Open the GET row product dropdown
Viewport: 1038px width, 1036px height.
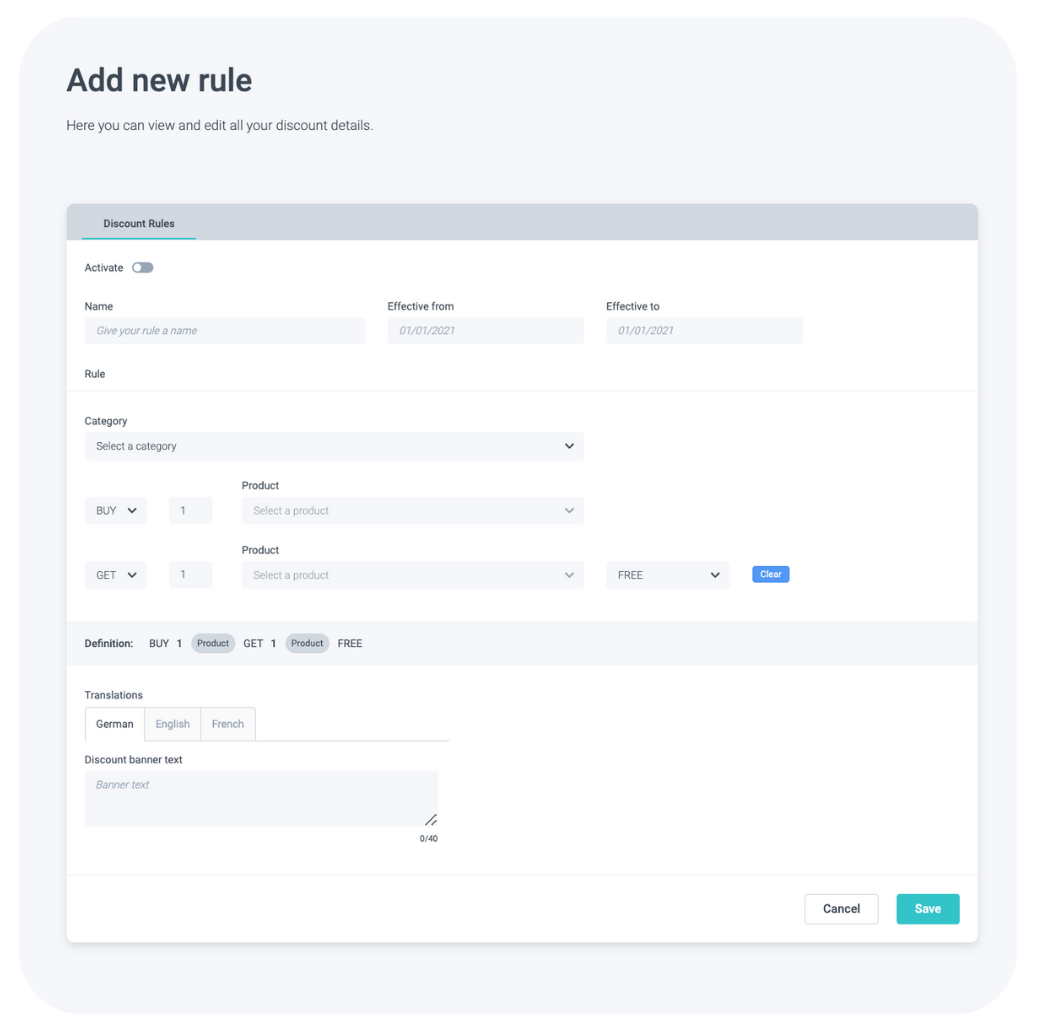(412, 575)
